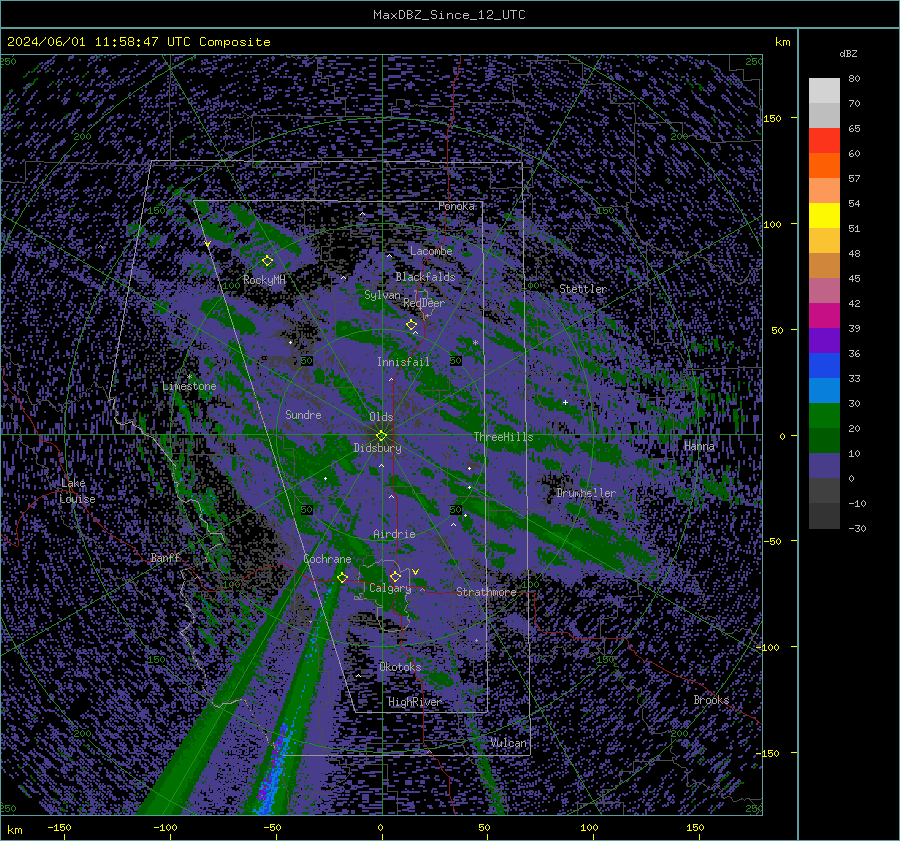The width and height of the screenshot is (900, 841).
Task: Click the Innisfail label
Action: pos(403,362)
